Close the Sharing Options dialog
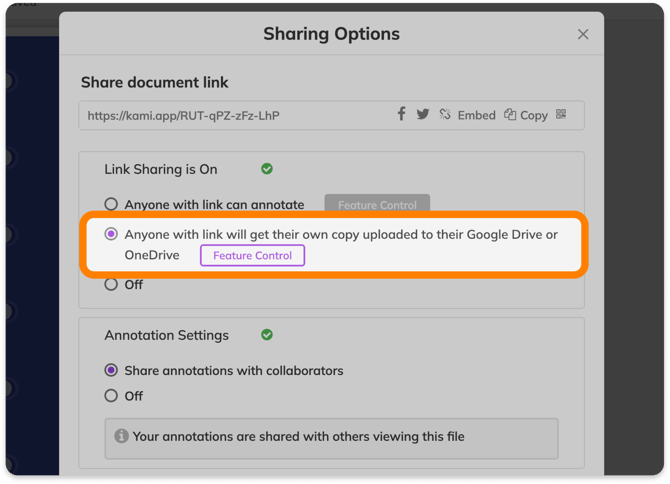670x484 pixels. (583, 34)
